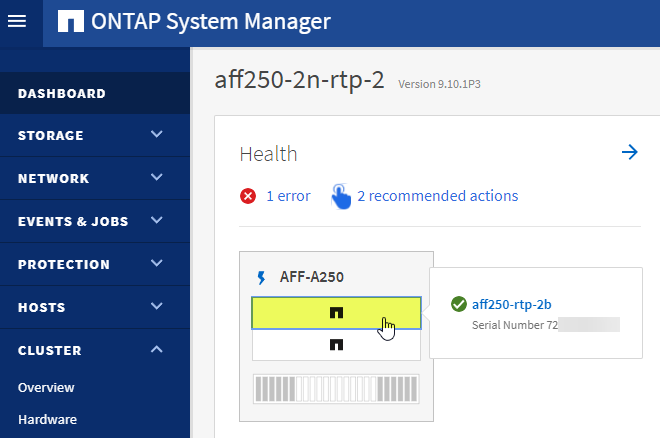Click the green checkmark node status icon
This screenshot has width=660, height=438.
(459, 304)
